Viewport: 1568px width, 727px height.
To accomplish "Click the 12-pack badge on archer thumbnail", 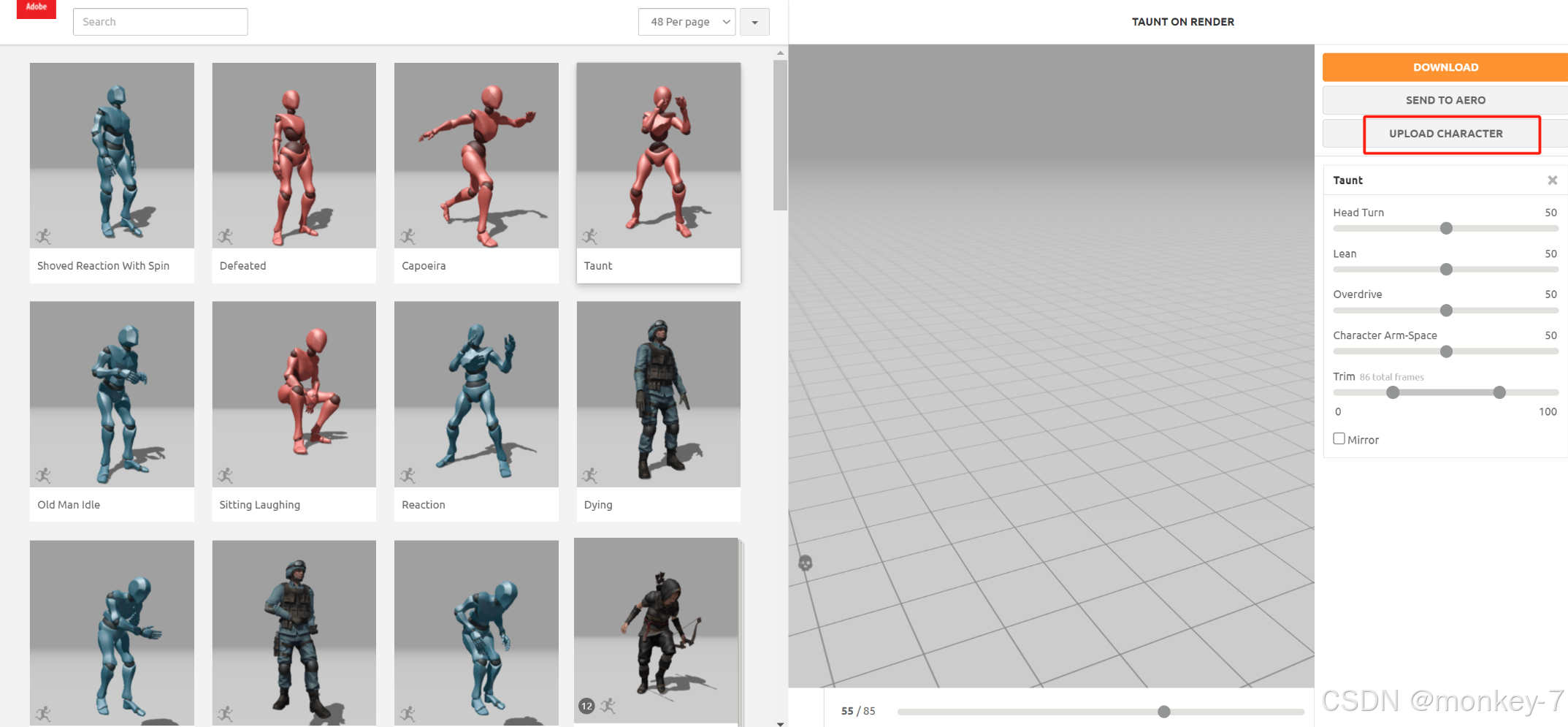I will 586,706.
